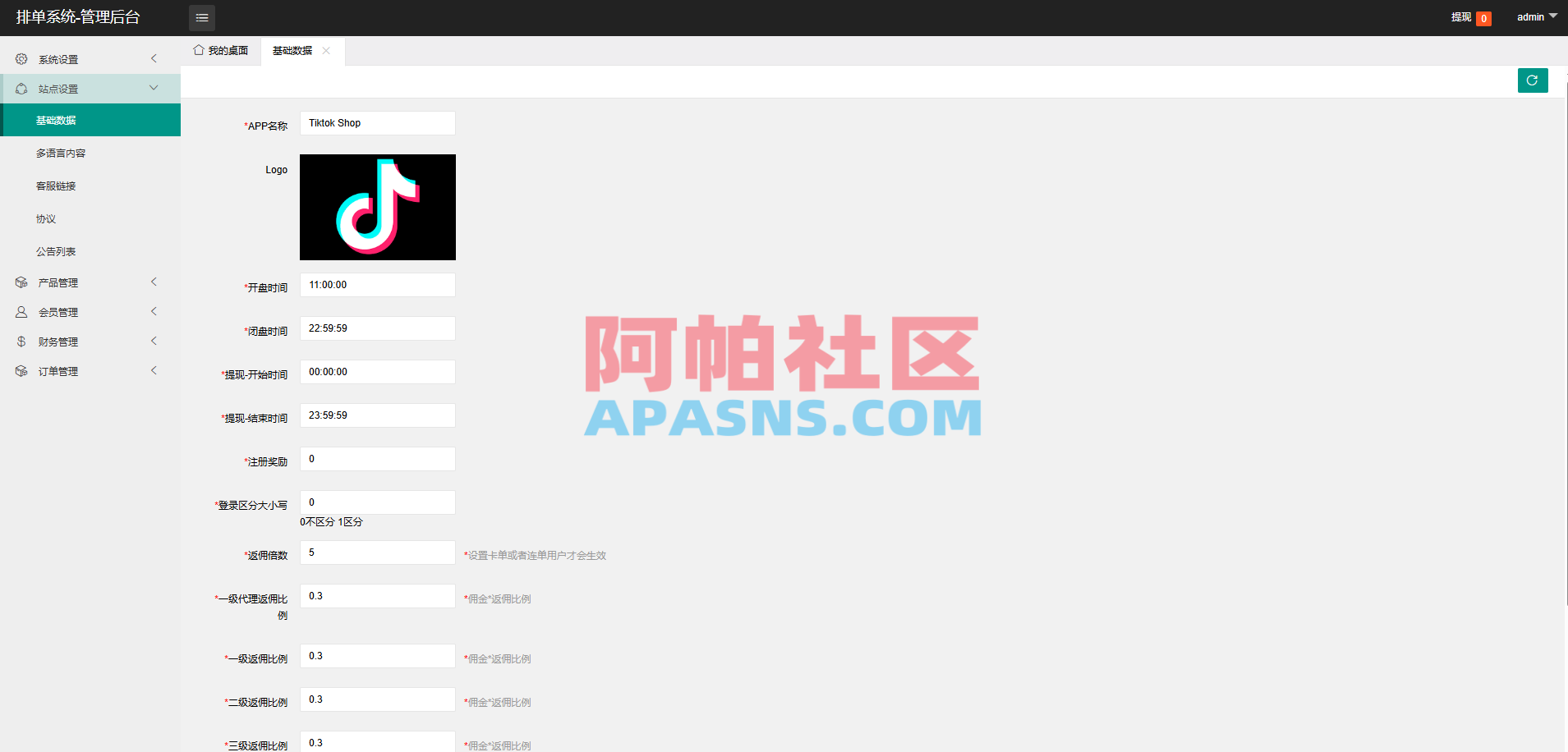Open the admin account dropdown
Viewport: 1568px width, 752px height.
click(1535, 16)
